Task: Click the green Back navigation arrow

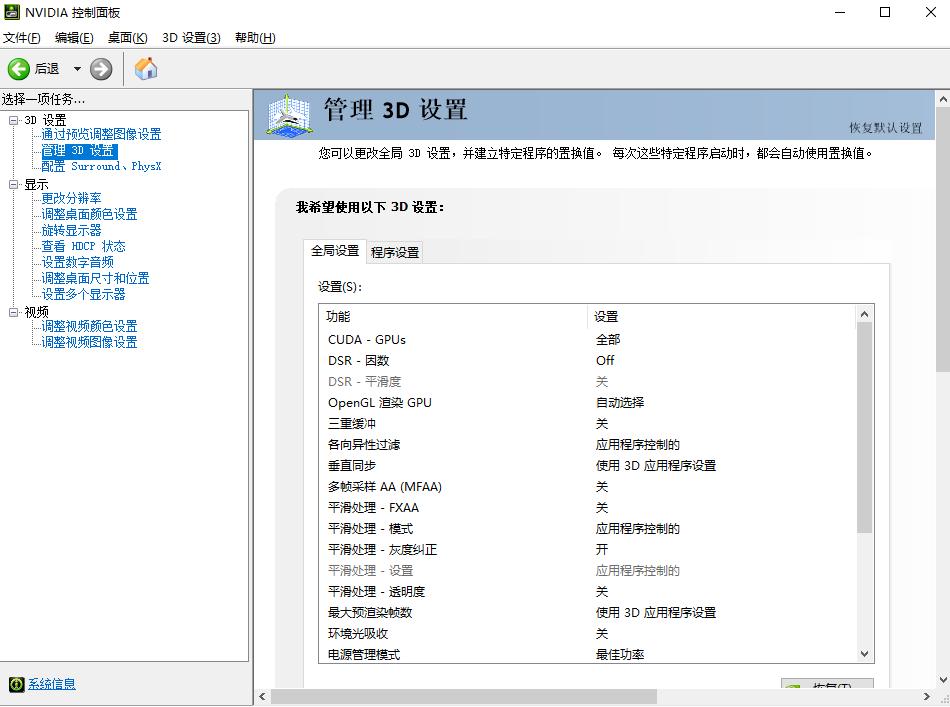Action: 20,68
